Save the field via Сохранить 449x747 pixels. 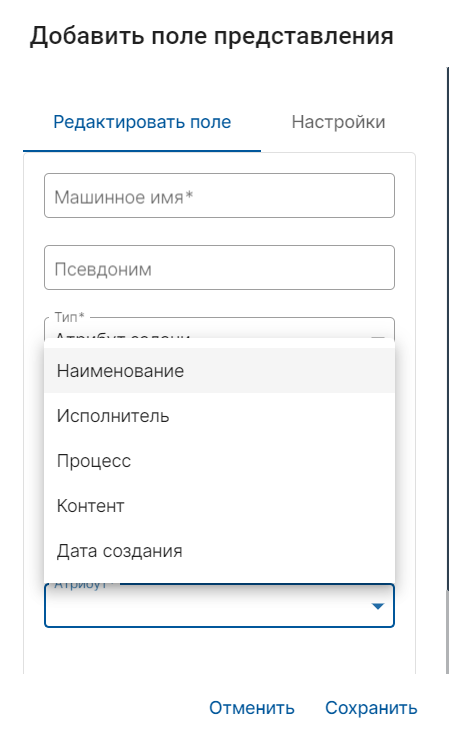click(x=371, y=708)
